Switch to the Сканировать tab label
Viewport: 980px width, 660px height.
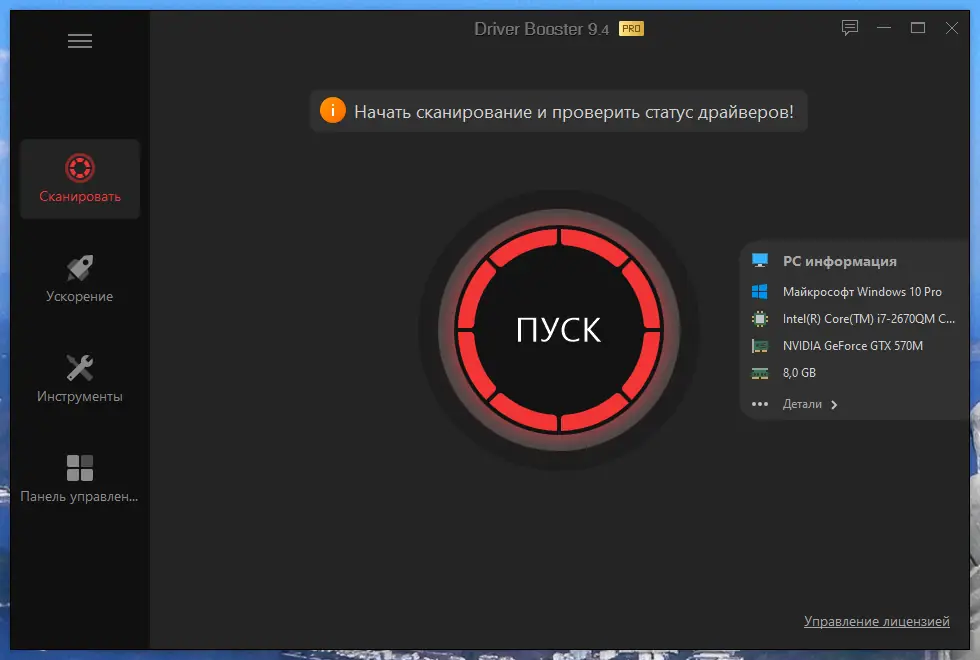tap(80, 196)
